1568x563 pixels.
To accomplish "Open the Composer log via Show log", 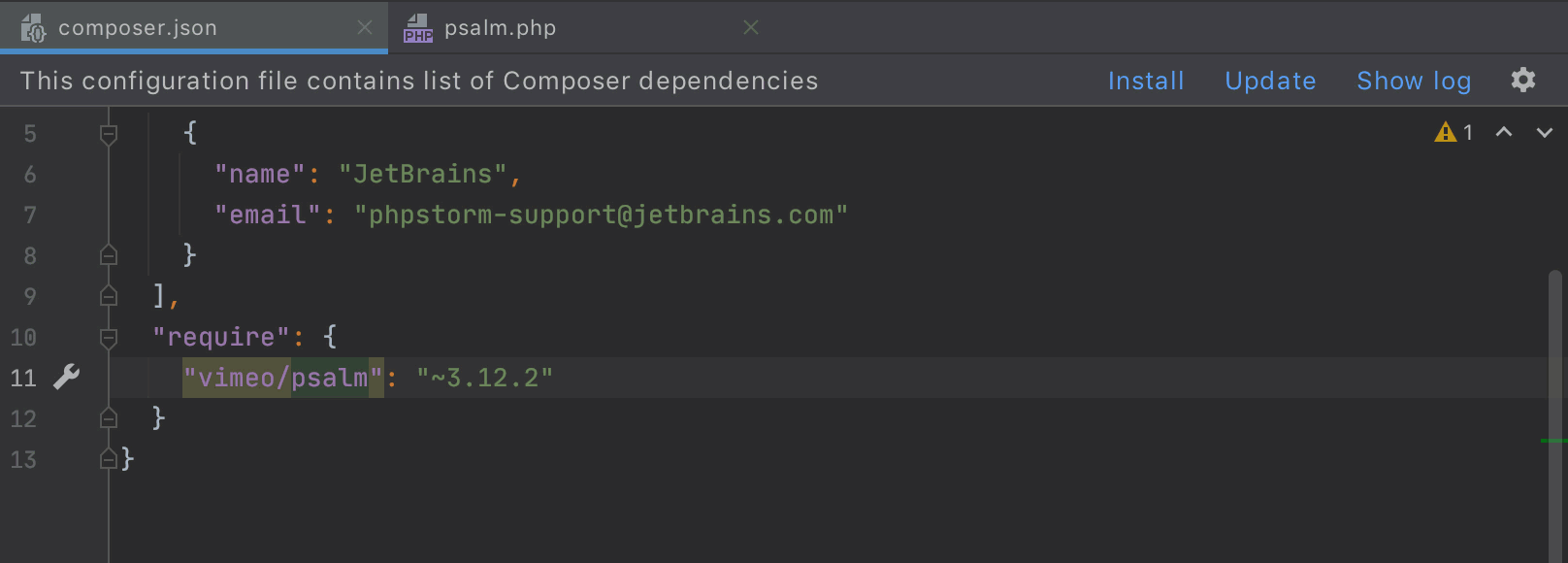I will tap(1414, 81).
